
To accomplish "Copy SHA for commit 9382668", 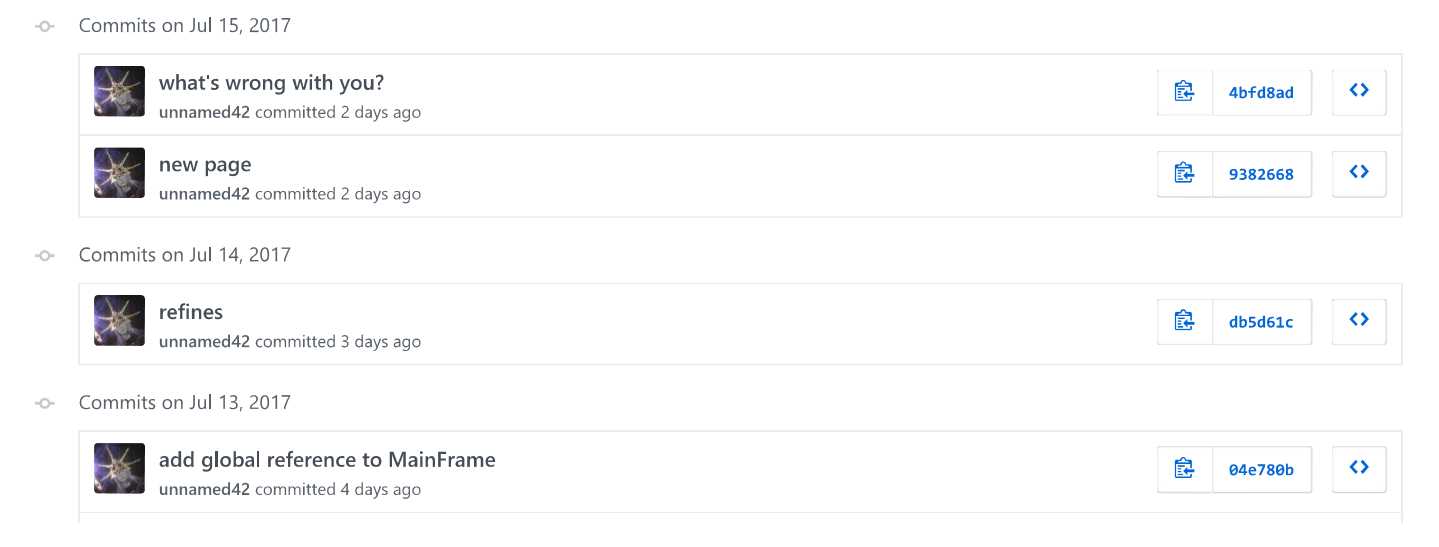I will point(1185,174).
